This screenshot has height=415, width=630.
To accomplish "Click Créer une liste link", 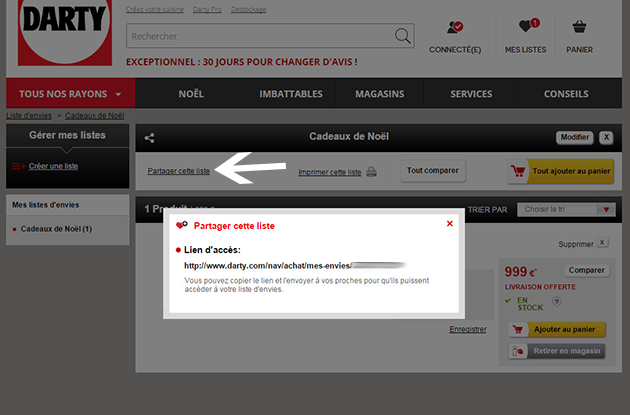I will pos(53,166).
